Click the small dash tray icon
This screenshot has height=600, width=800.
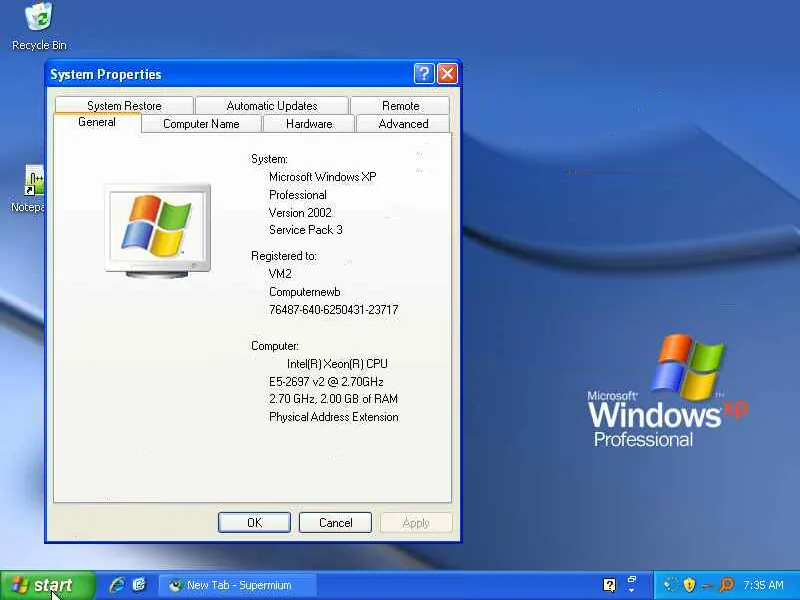coord(707,586)
